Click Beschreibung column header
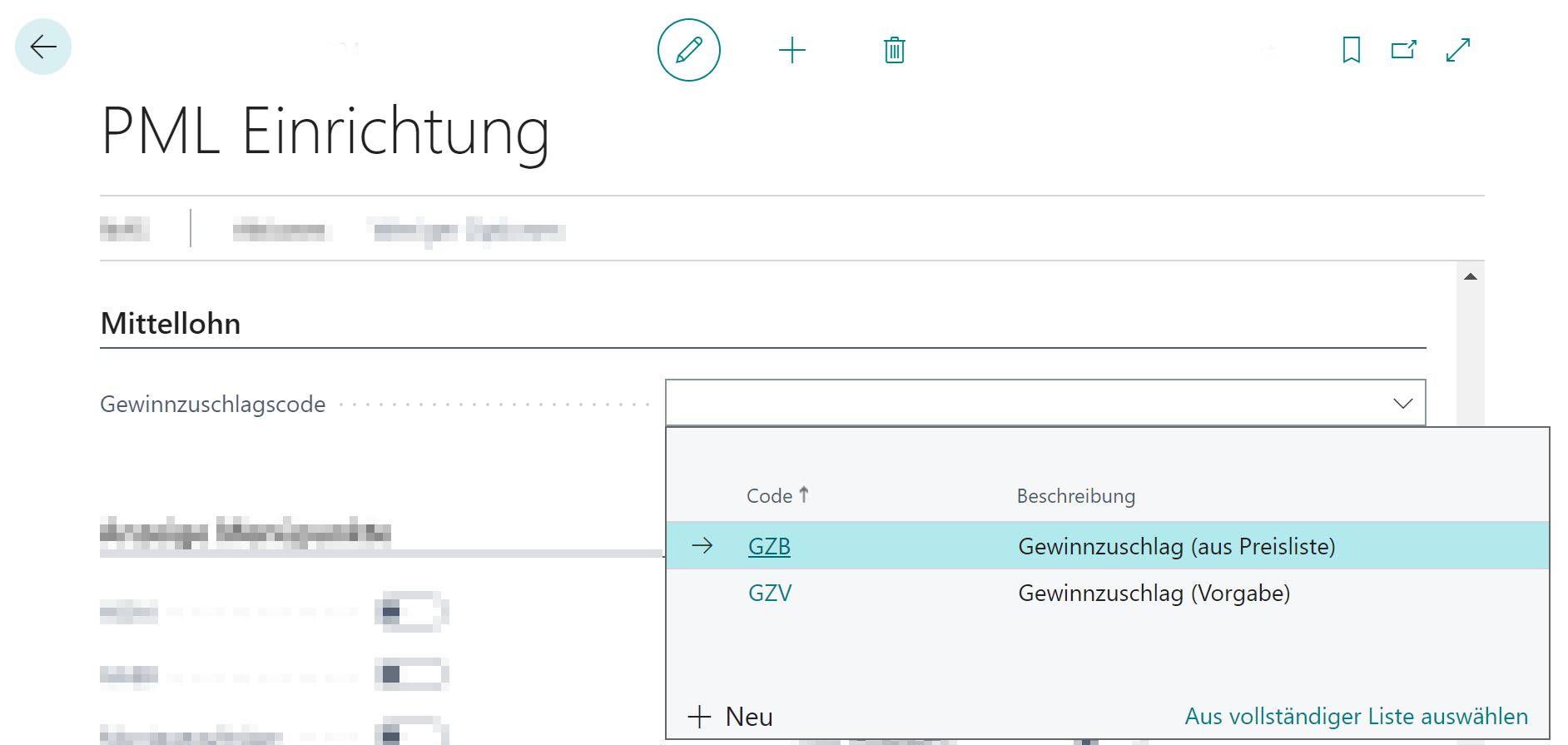 [1076, 496]
